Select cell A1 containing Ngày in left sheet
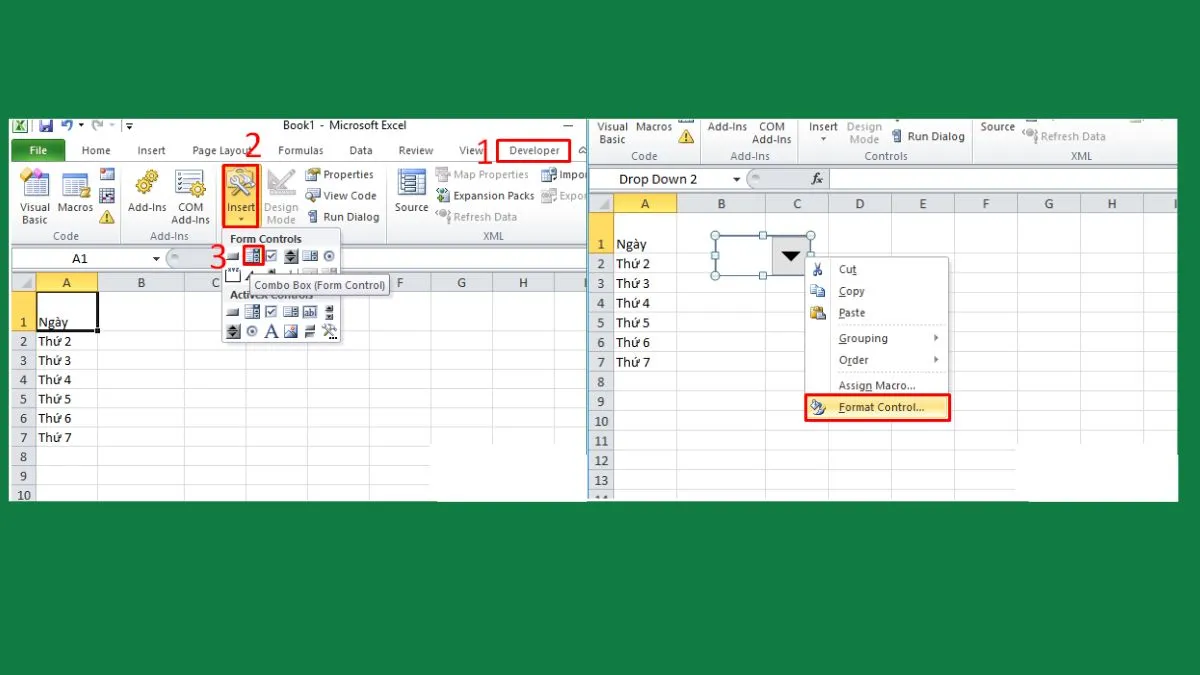1200x675 pixels. pyautogui.click(x=66, y=311)
